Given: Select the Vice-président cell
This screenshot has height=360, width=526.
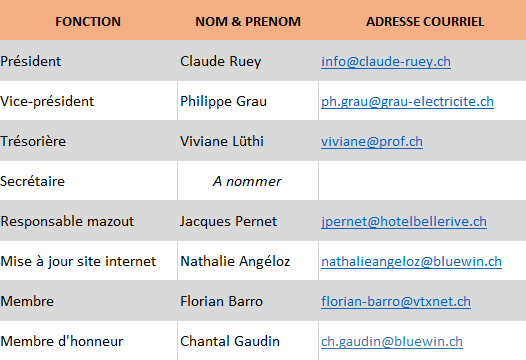Looking at the screenshot, I should [89, 101].
